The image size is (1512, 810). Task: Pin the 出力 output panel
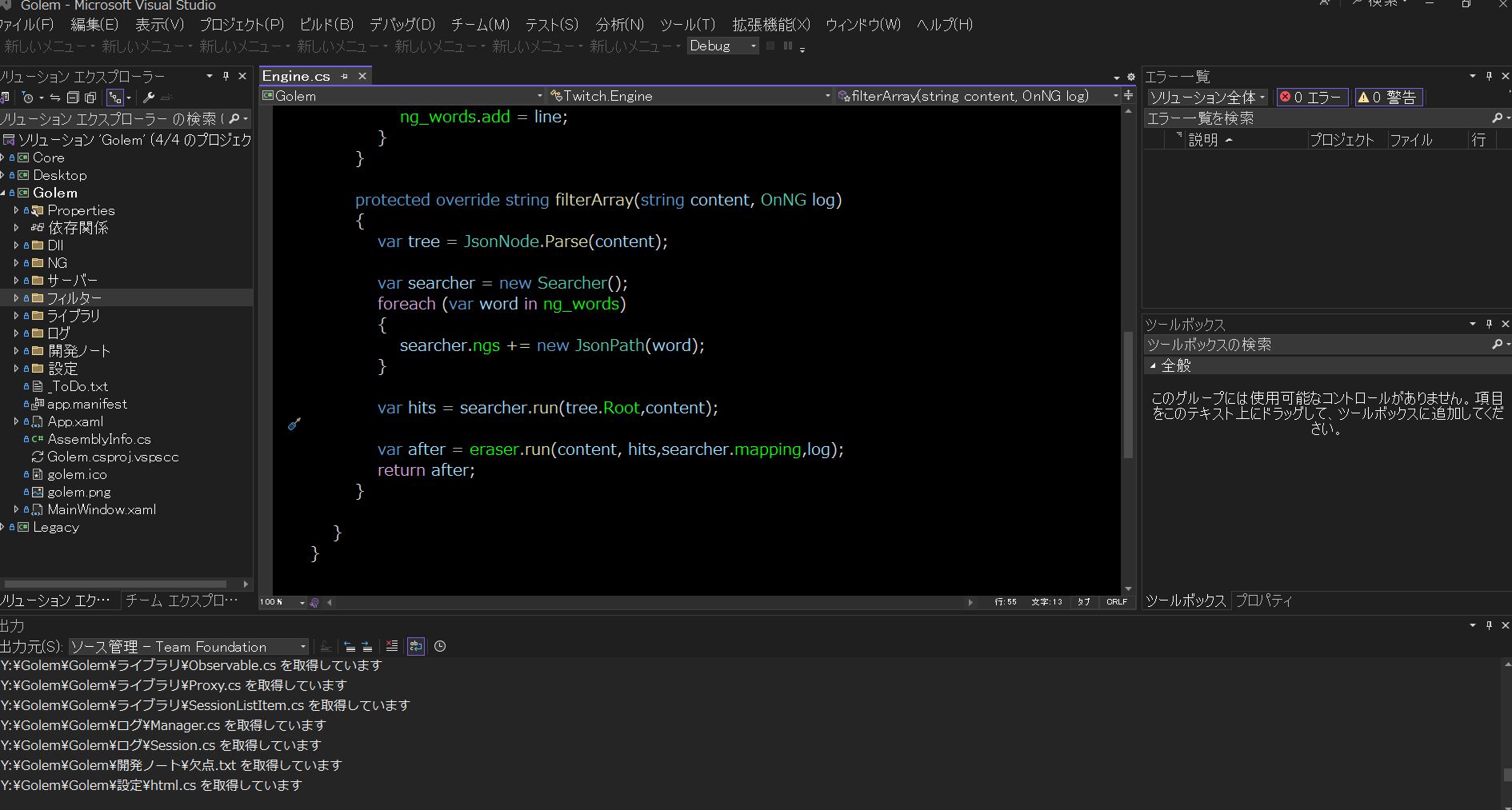tap(1489, 625)
